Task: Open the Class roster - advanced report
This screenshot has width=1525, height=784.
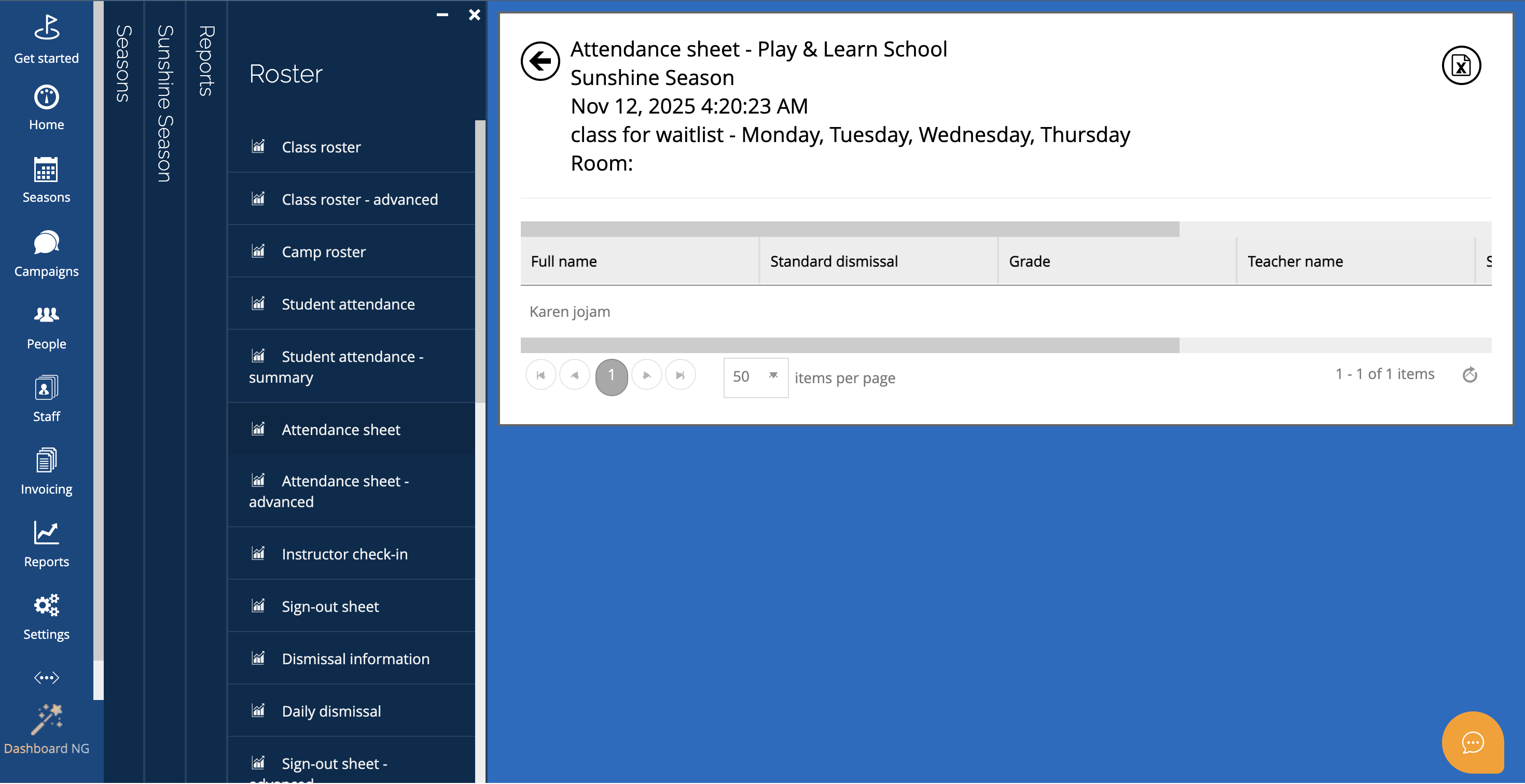Action: 359,200
